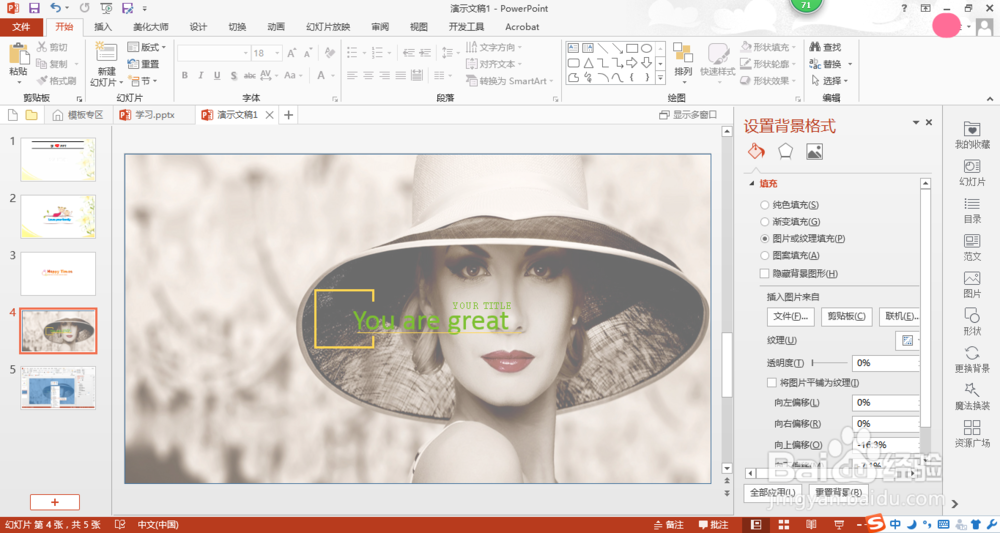1000x533 pixels.
Task: Open Shape Effects (形状效果) dropdown
Action: (768, 81)
